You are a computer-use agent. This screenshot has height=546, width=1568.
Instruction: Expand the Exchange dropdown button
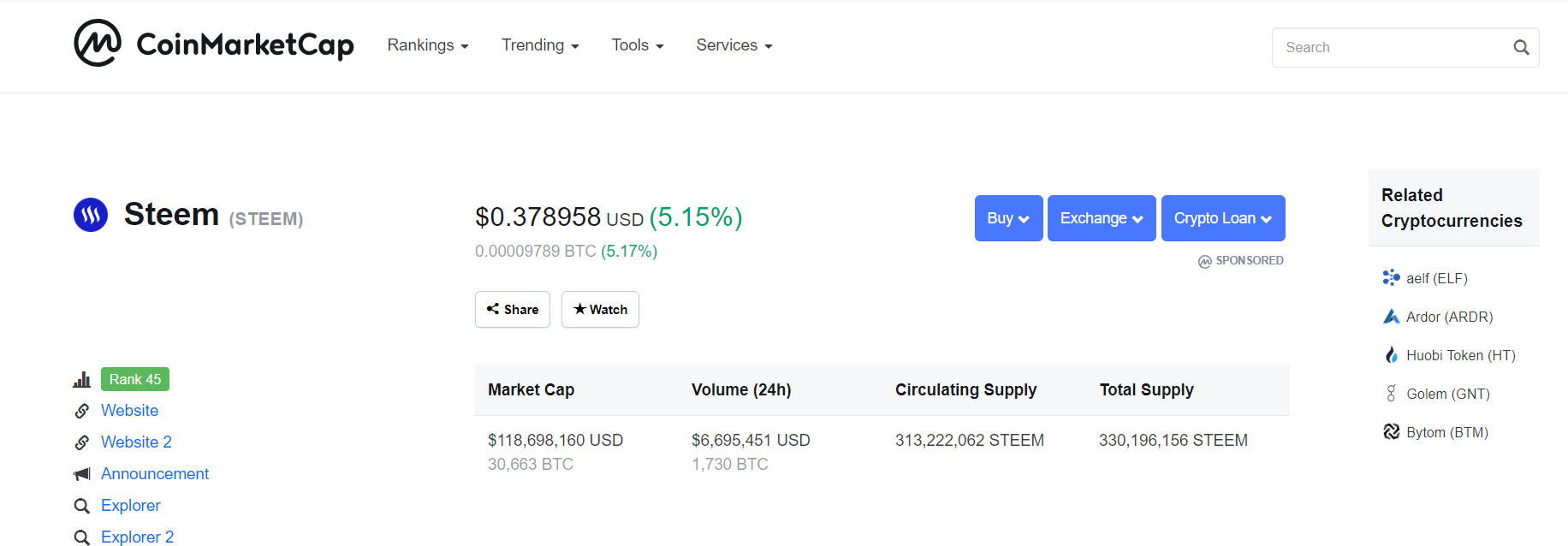point(1102,218)
